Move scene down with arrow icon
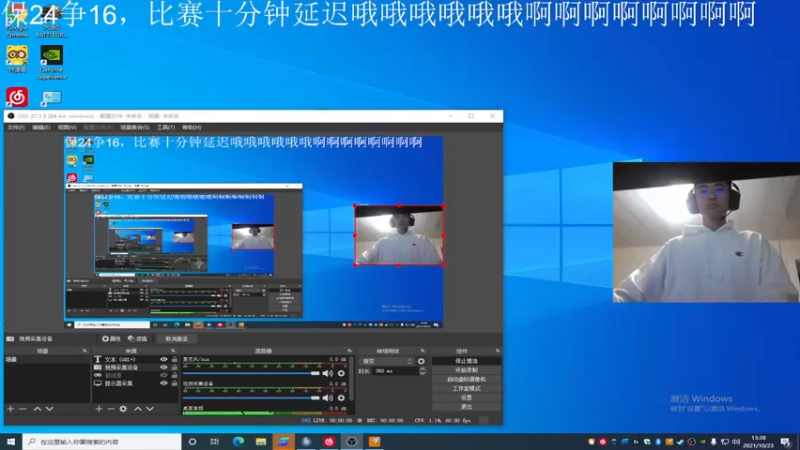 click(x=49, y=409)
